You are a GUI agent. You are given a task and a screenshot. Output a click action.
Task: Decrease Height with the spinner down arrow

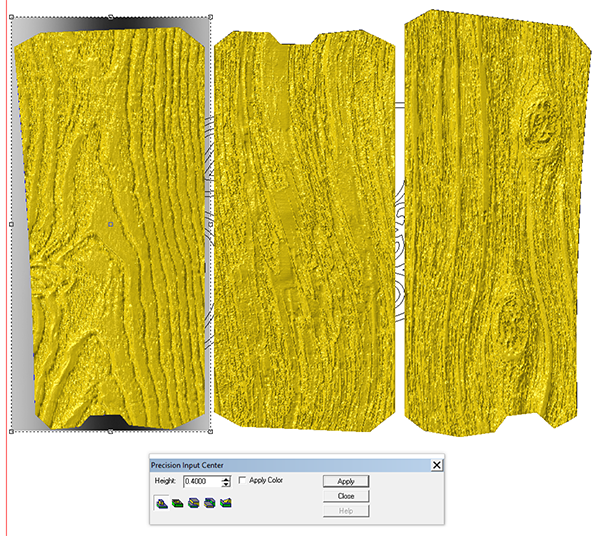point(226,484)
